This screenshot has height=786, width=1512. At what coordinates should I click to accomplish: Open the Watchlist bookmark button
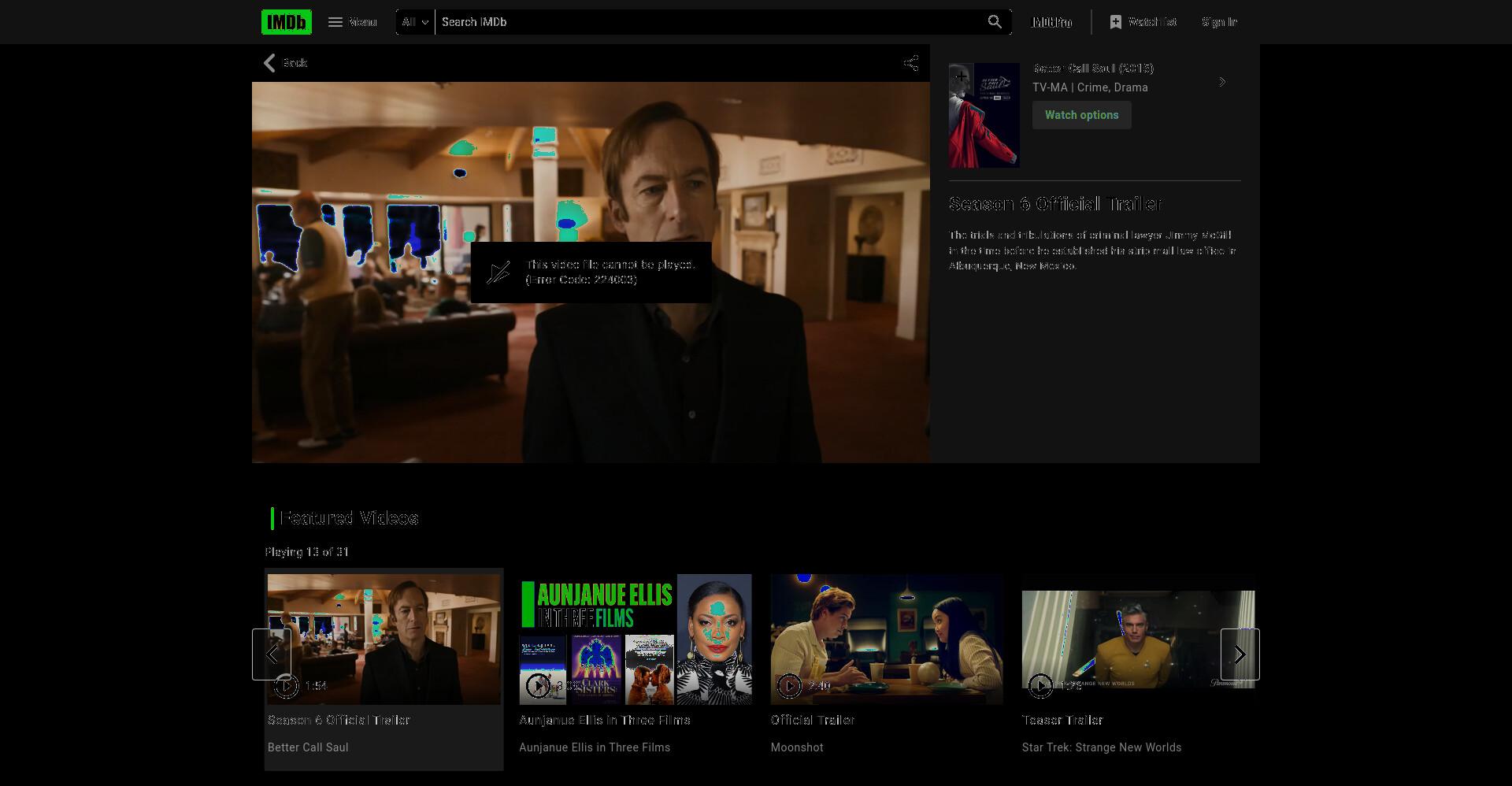coord(1143,22)
